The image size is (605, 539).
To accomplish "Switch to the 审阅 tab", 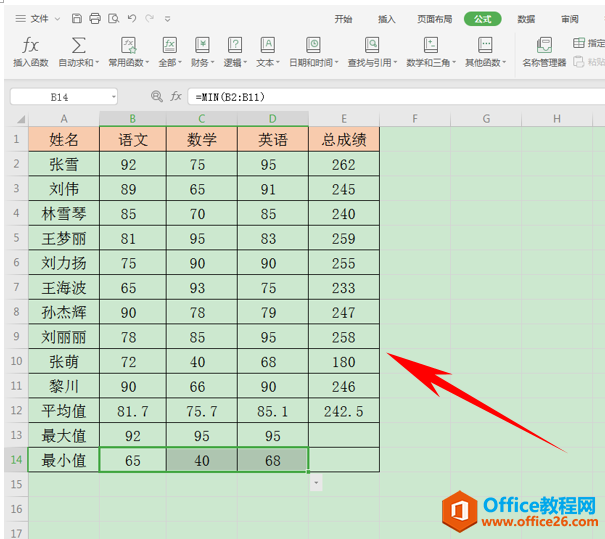I will tap(570, 19).
